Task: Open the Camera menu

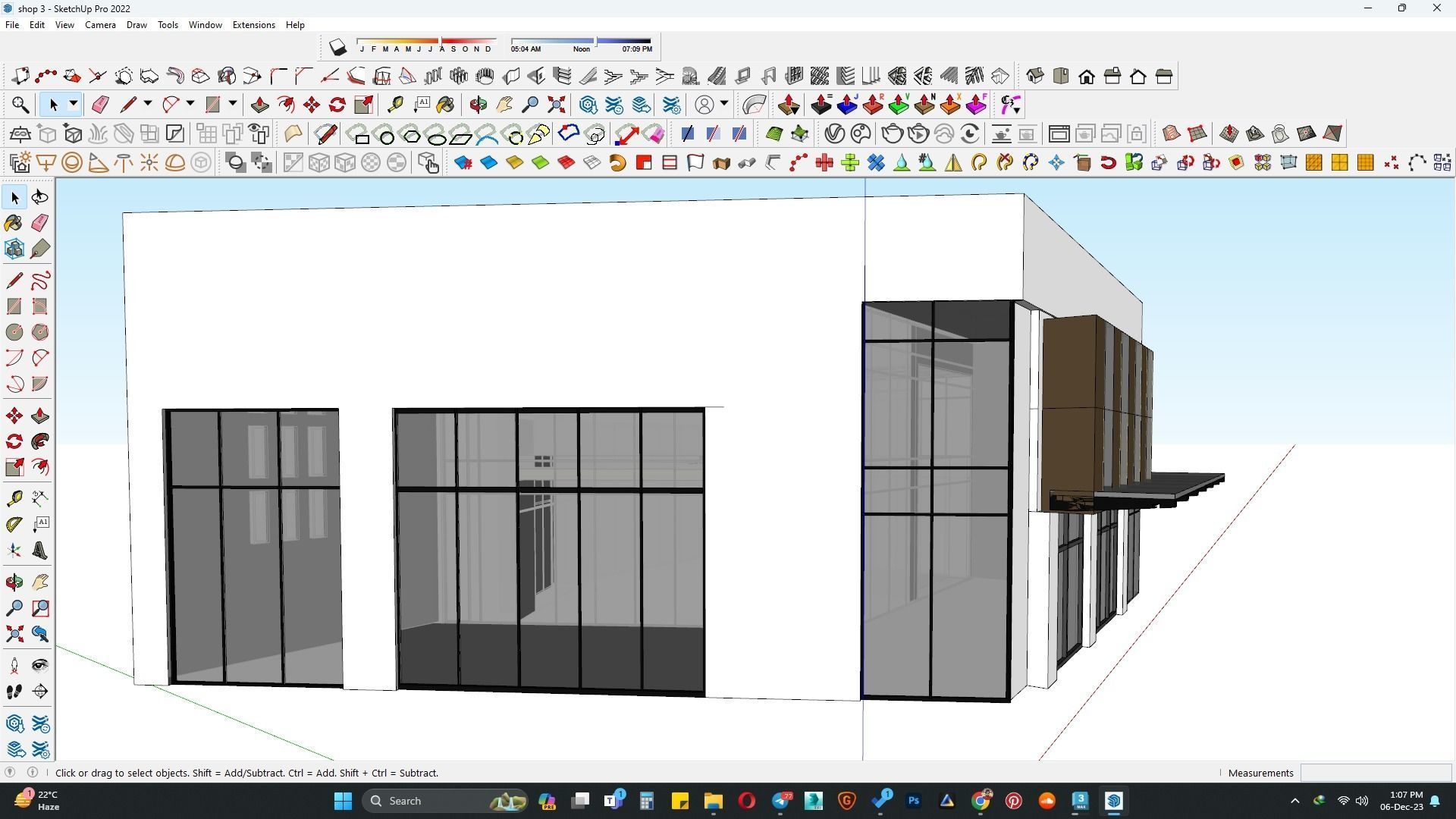Action: [100, 25]
